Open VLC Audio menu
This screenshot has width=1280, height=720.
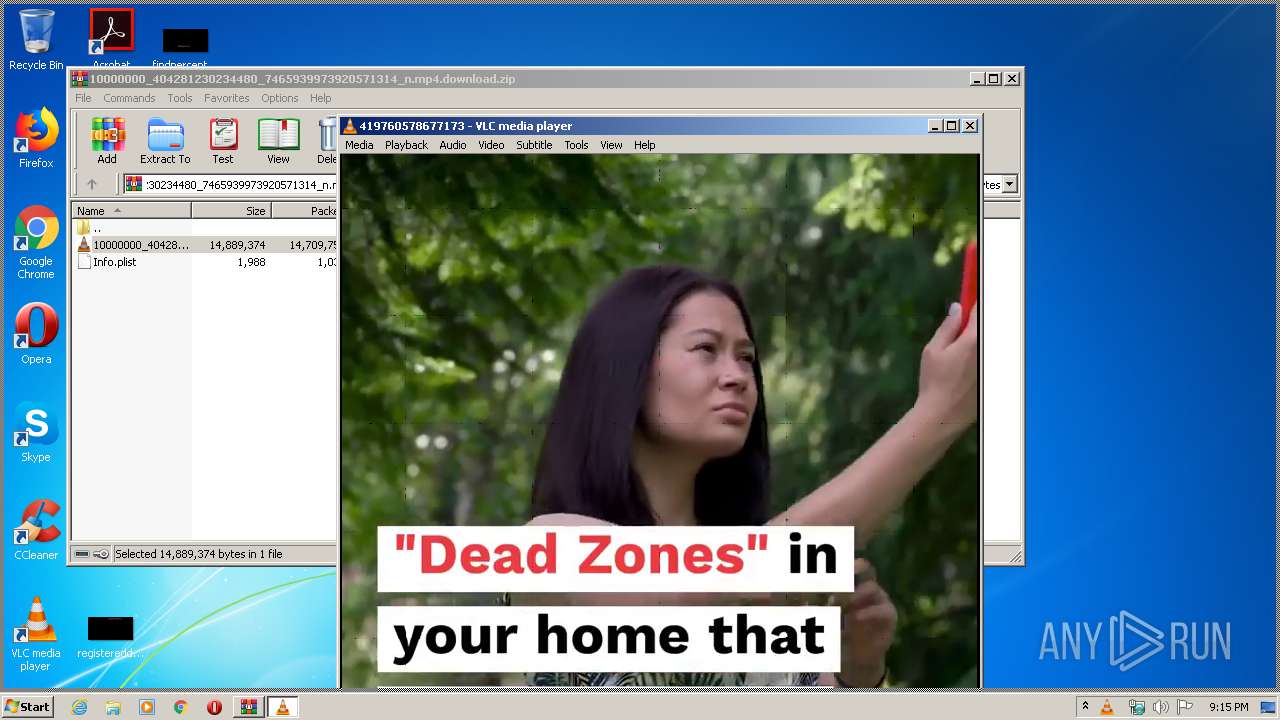tap(453, 145)
